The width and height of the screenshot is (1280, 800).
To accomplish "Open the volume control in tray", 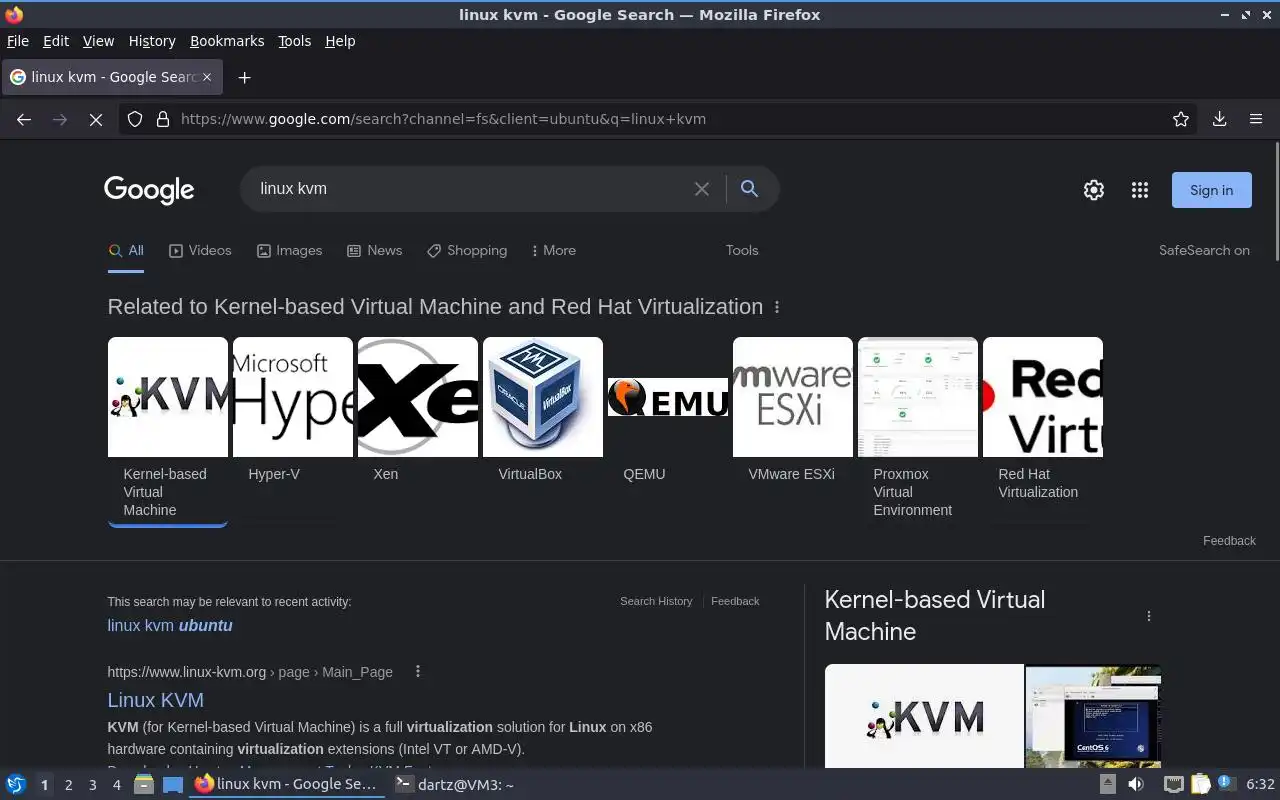I will coord(1136,785).
